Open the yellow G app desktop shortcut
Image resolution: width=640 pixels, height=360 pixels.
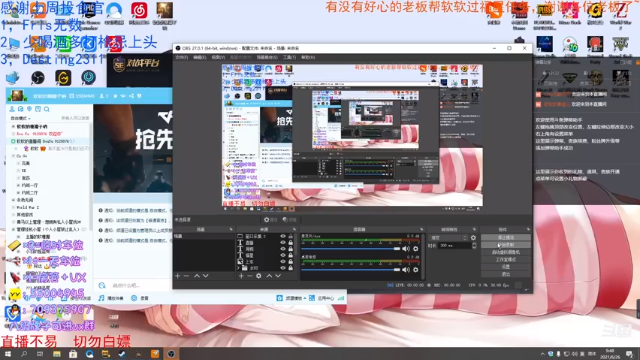(x=63, y=77)
